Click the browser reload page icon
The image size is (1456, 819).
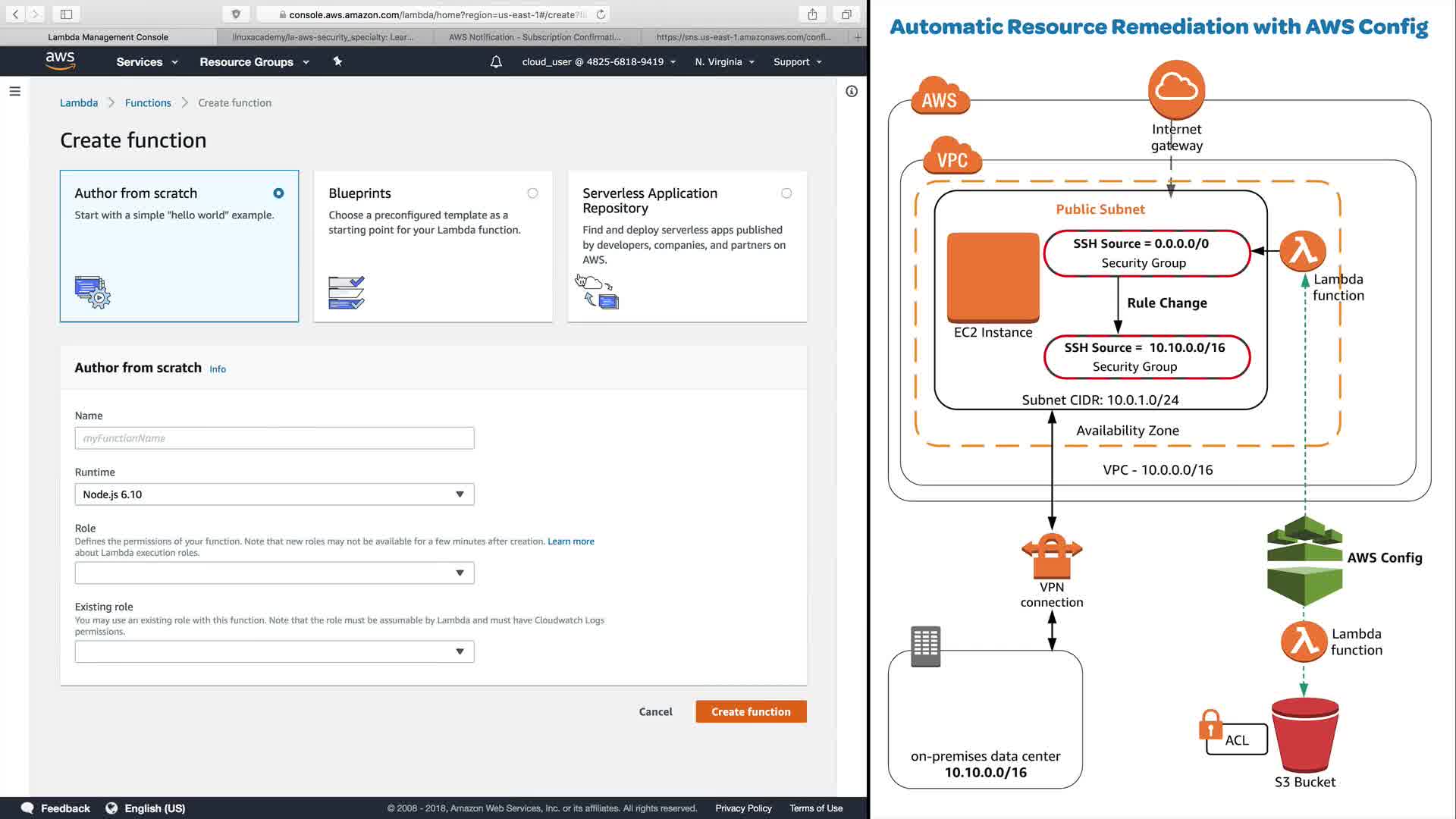601,14
